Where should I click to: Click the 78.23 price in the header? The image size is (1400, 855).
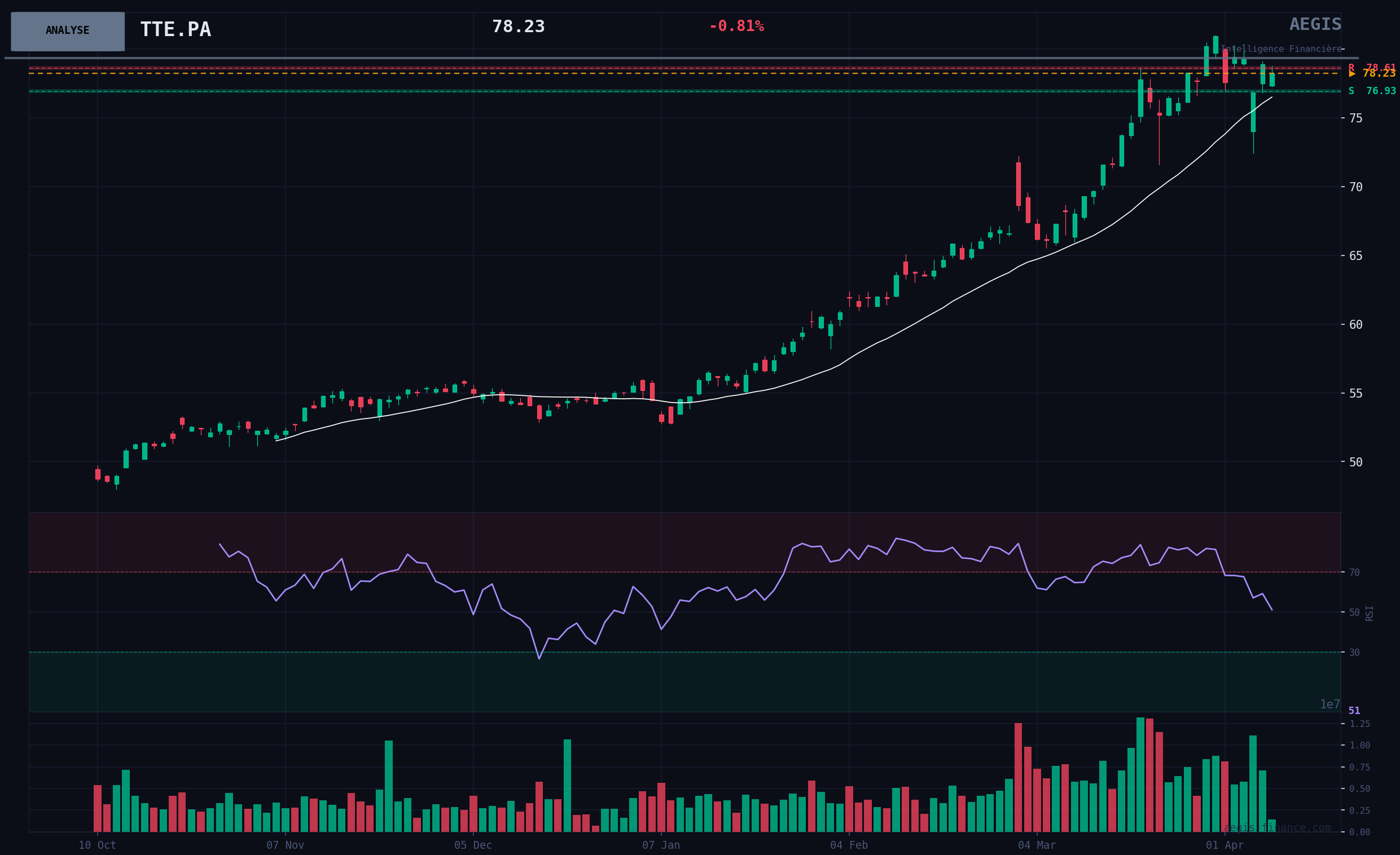[x=517, y=27]
